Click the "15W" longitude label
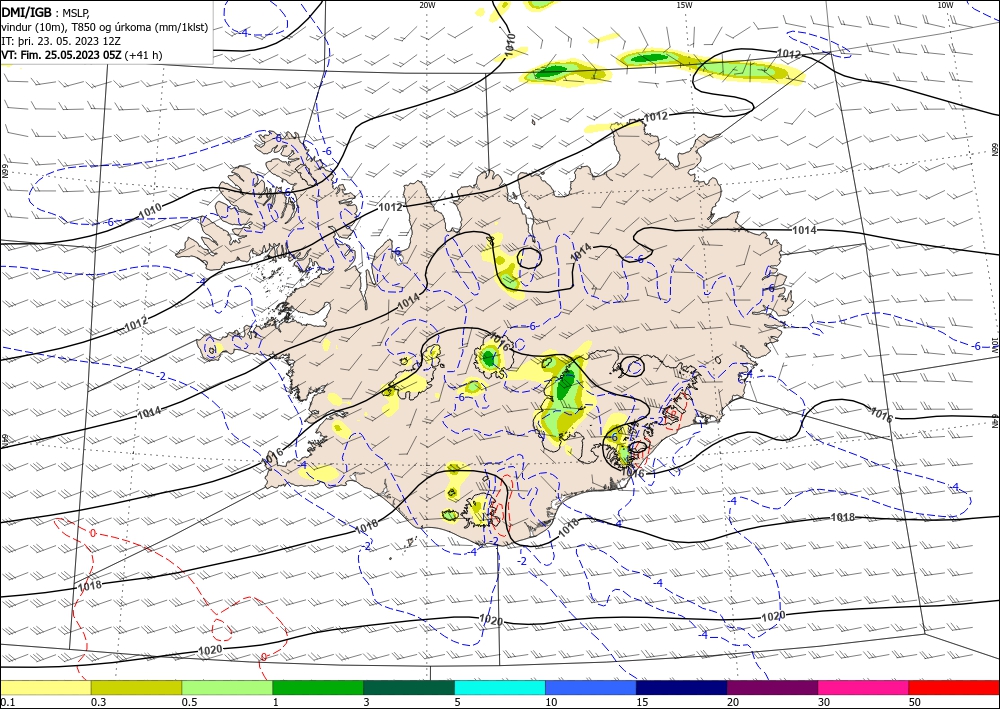Image resolution: width=1000 pixels, height=709 pixels. pyautogui.click(x=684, y=5)
